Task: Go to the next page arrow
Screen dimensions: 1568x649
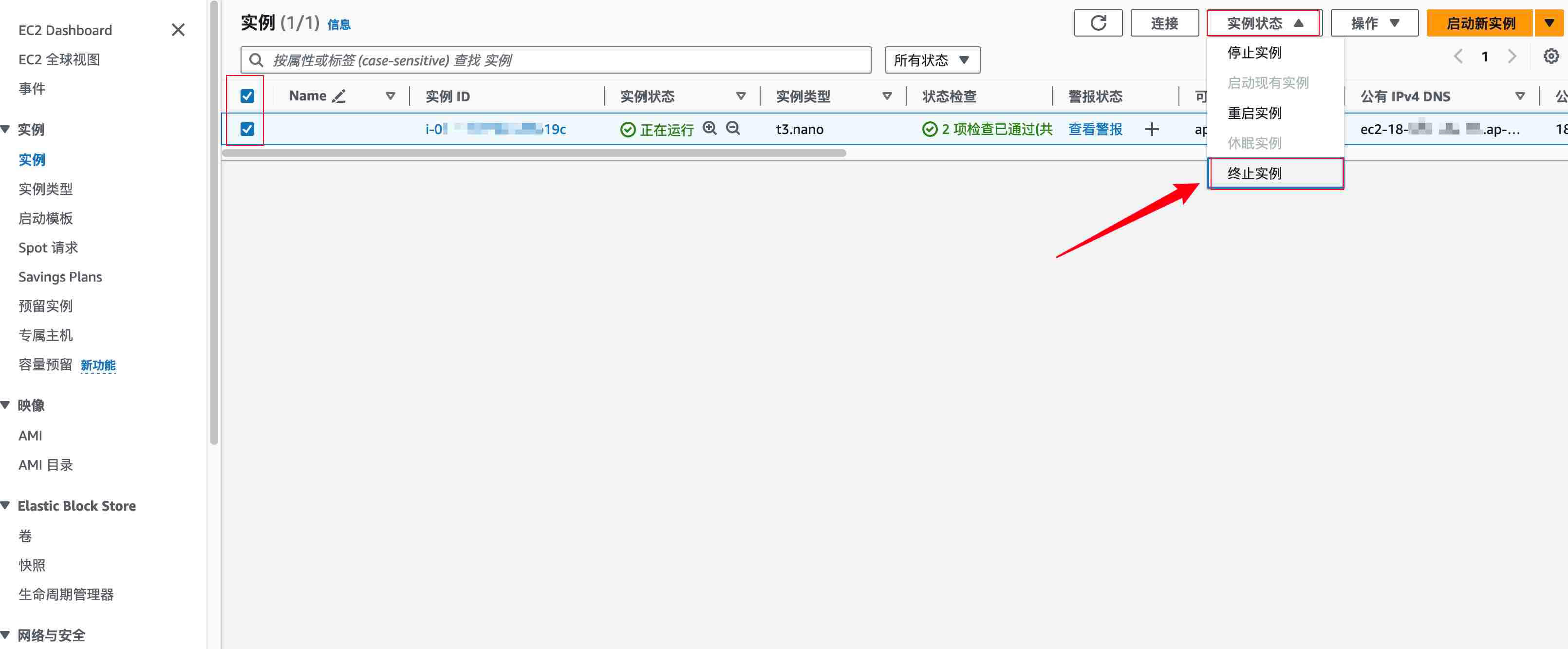Action: tap(1512, 57)
